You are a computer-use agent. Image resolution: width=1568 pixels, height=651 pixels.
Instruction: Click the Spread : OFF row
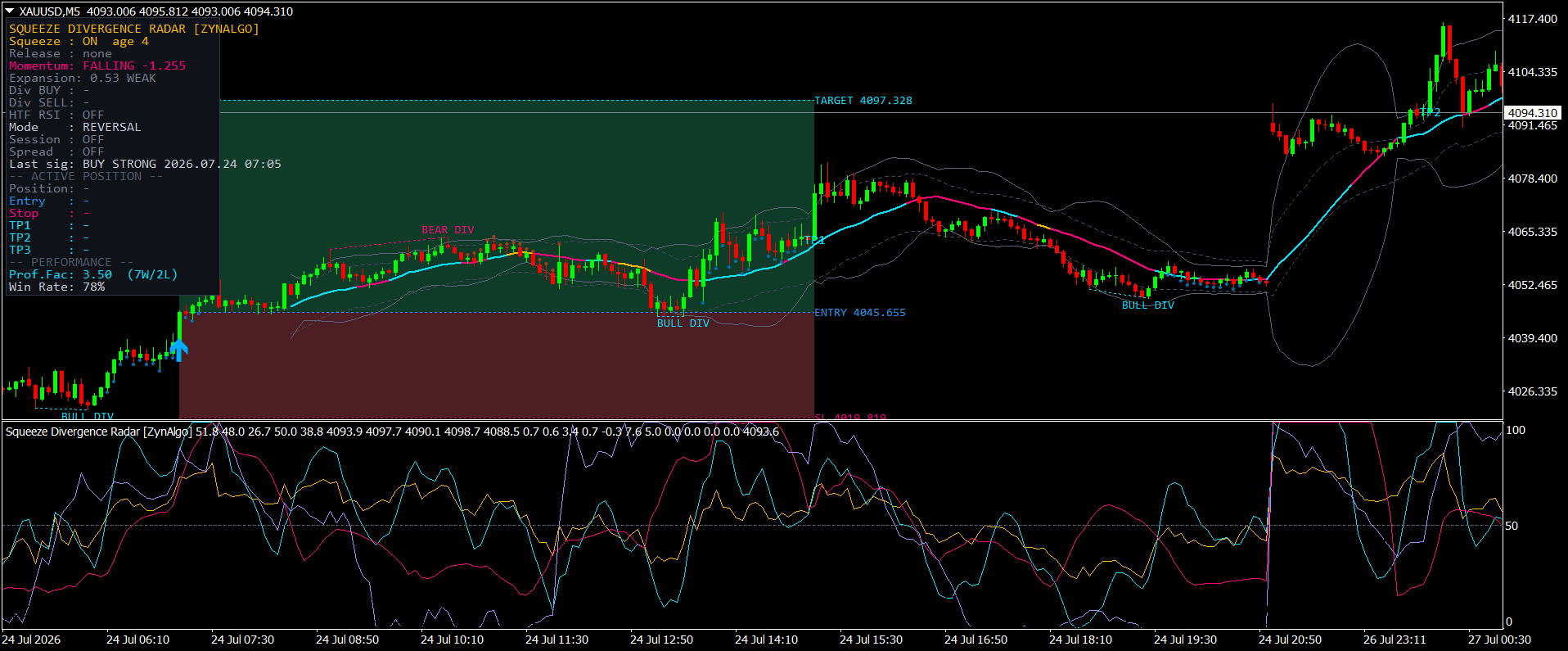56,151
